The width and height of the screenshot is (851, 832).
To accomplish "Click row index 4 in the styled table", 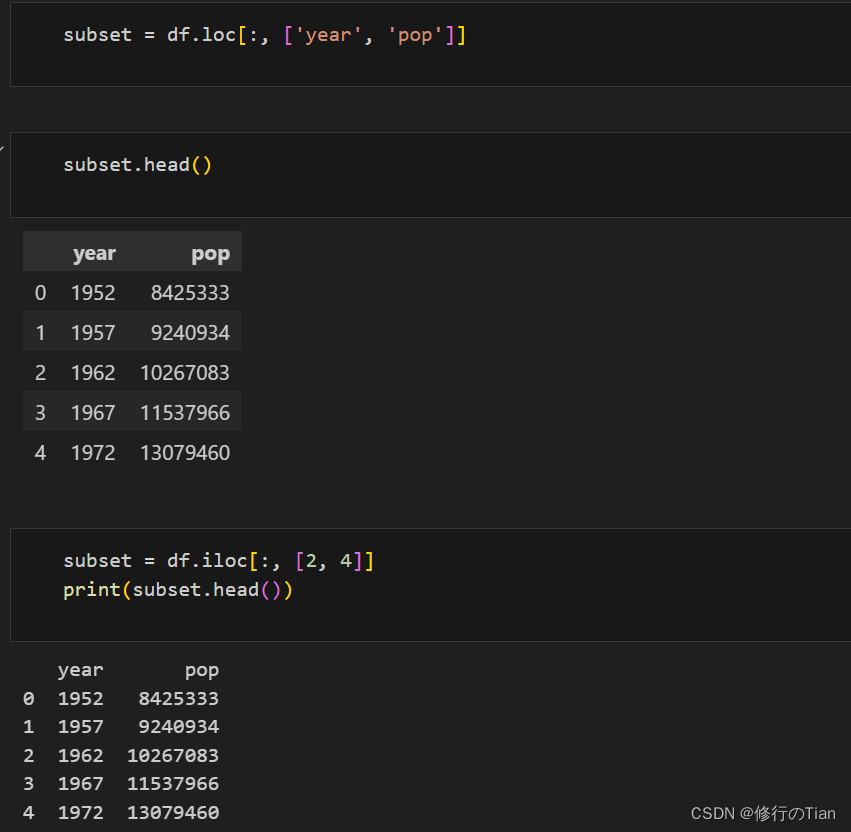I will coord(40,452).
